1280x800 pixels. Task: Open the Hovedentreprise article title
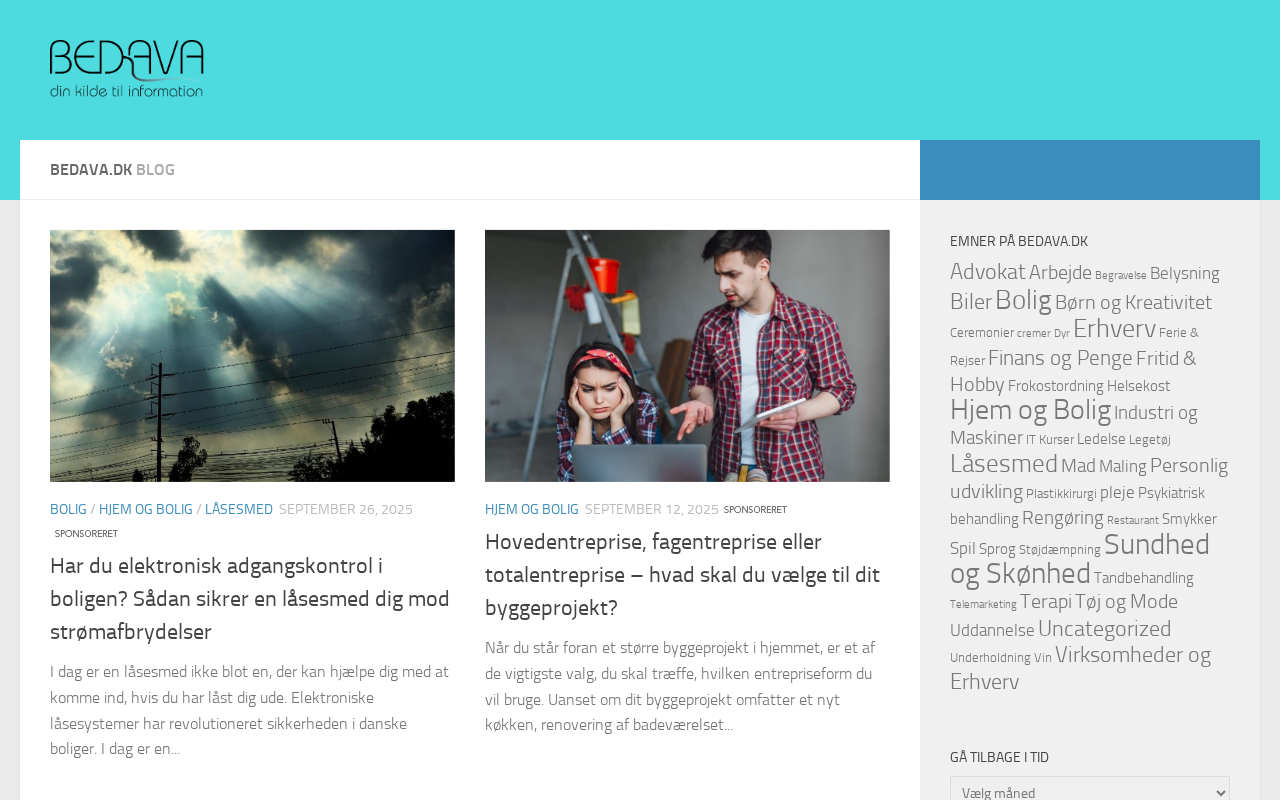pyautogui.click(x=682, y=575)
